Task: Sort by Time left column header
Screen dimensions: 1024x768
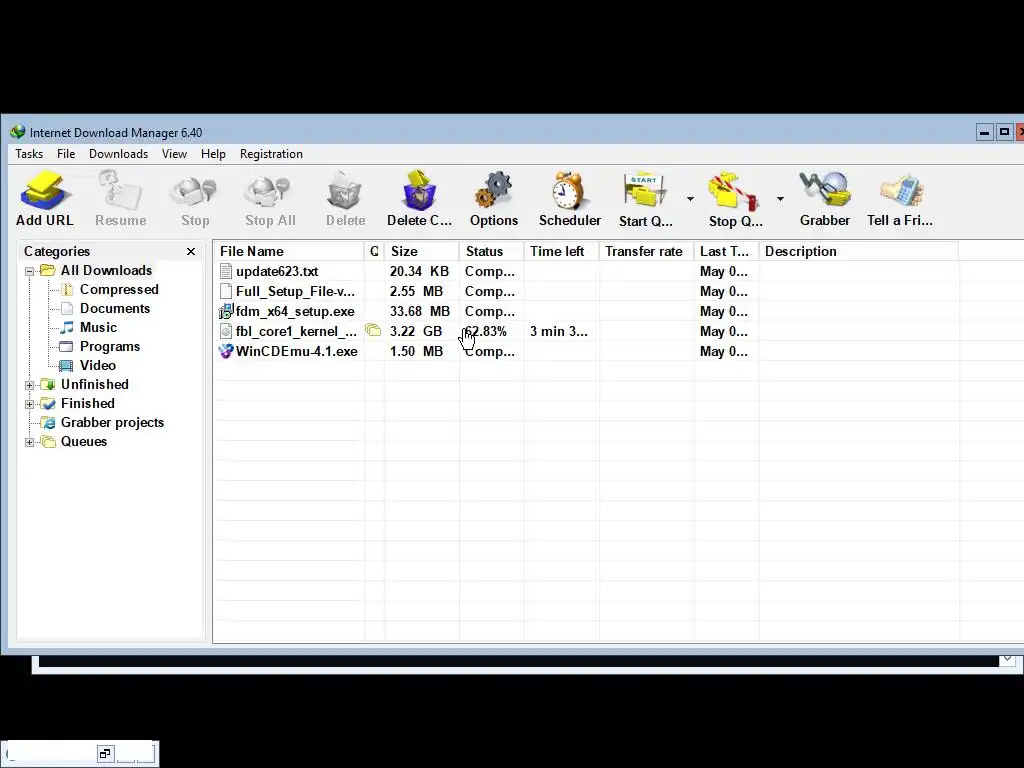Action: [562, 251]
